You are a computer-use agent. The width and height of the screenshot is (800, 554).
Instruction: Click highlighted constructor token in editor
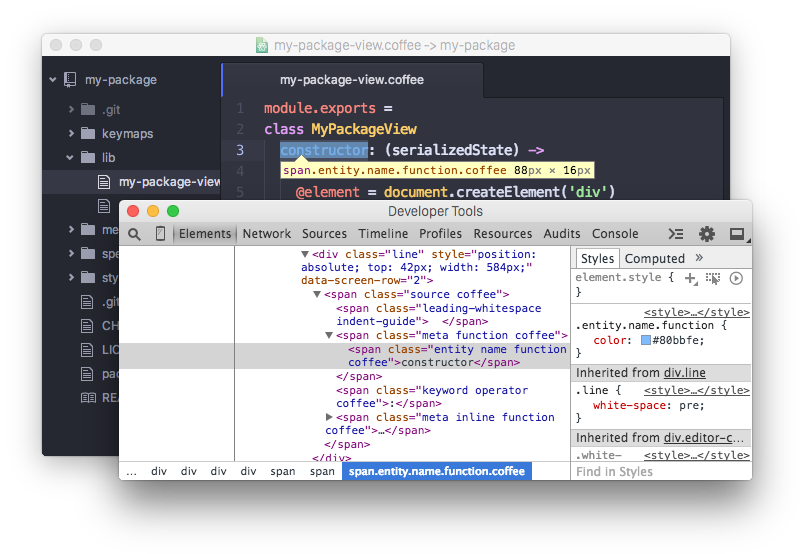324,150
